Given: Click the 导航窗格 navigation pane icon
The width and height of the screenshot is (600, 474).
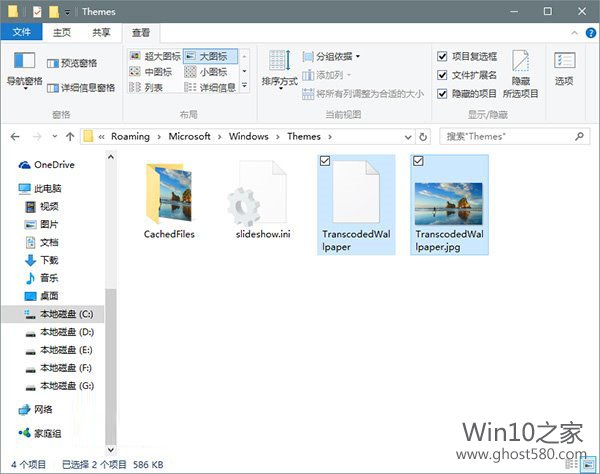Looking at the screenshot, I should [24, 66].
